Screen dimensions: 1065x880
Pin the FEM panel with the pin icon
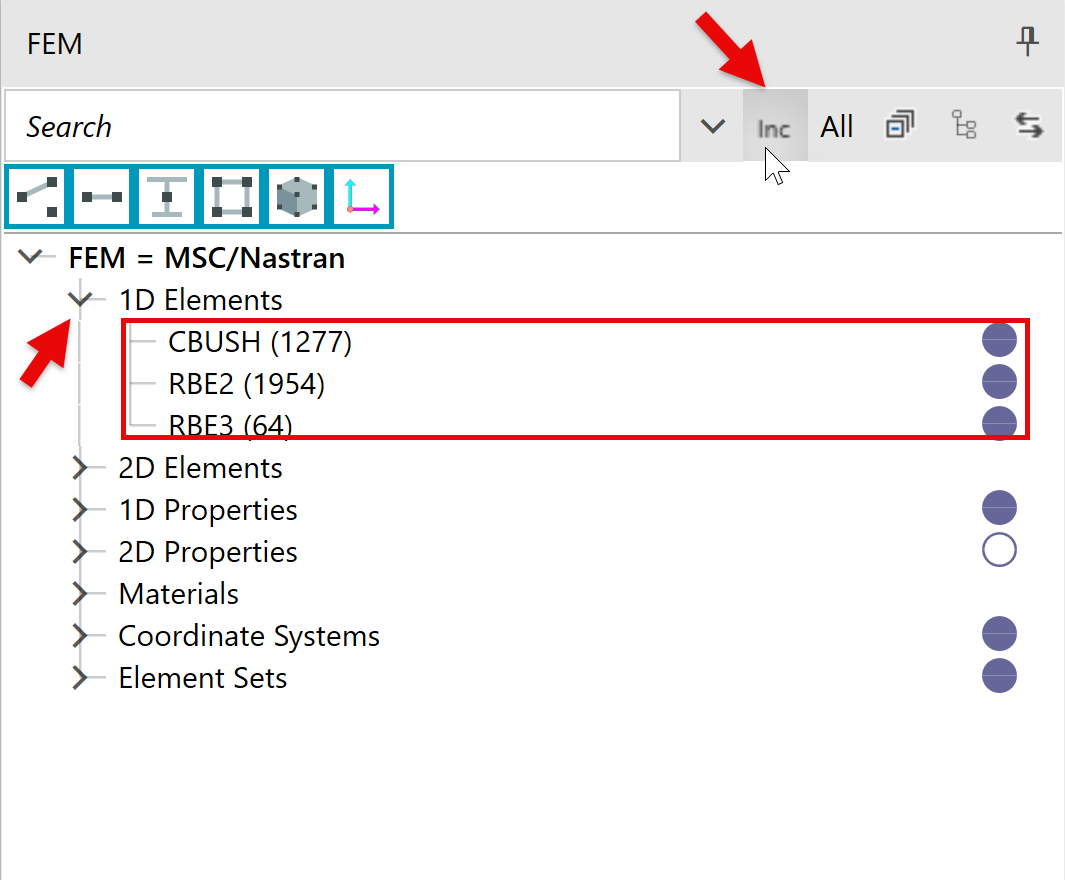(1027, 42)
